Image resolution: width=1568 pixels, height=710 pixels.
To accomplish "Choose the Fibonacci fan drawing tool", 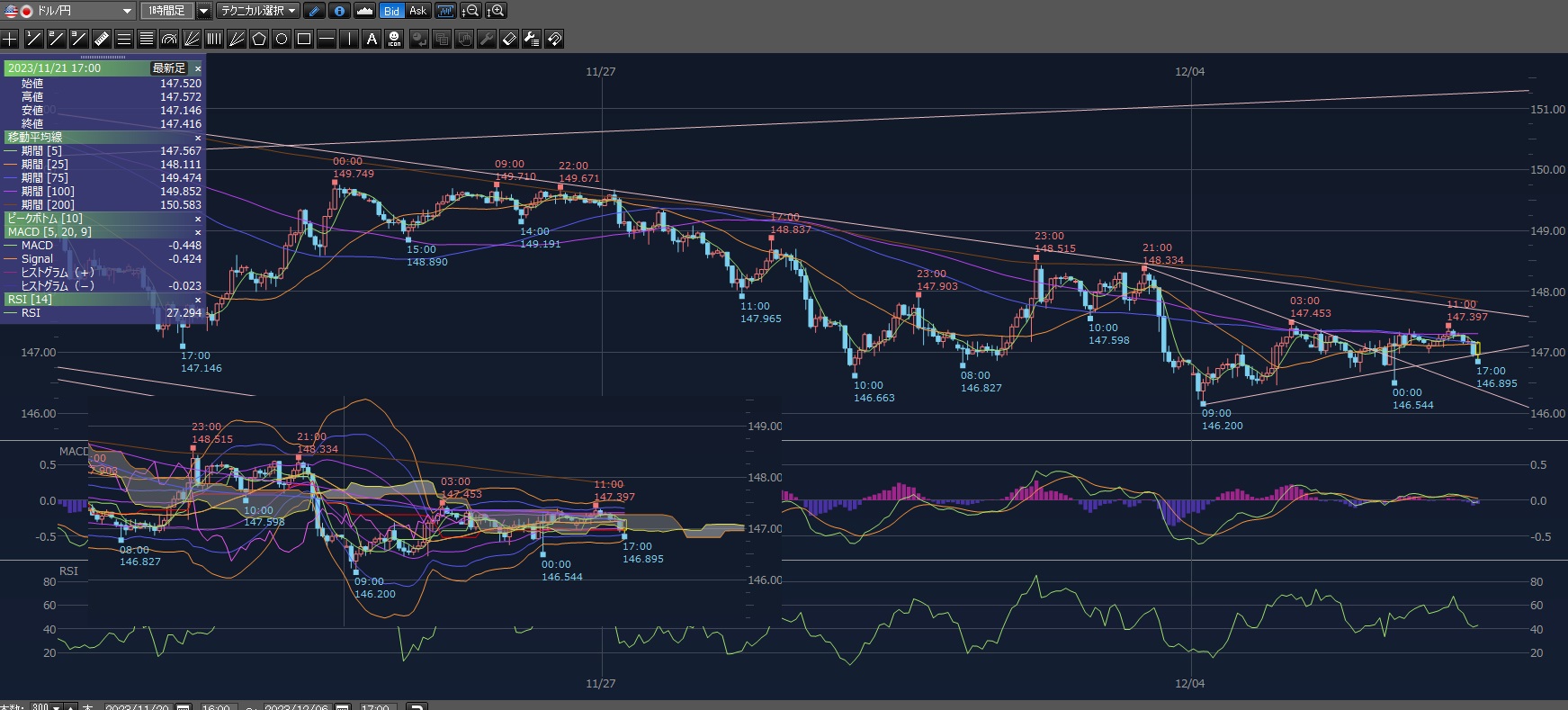I will point(192,39).
